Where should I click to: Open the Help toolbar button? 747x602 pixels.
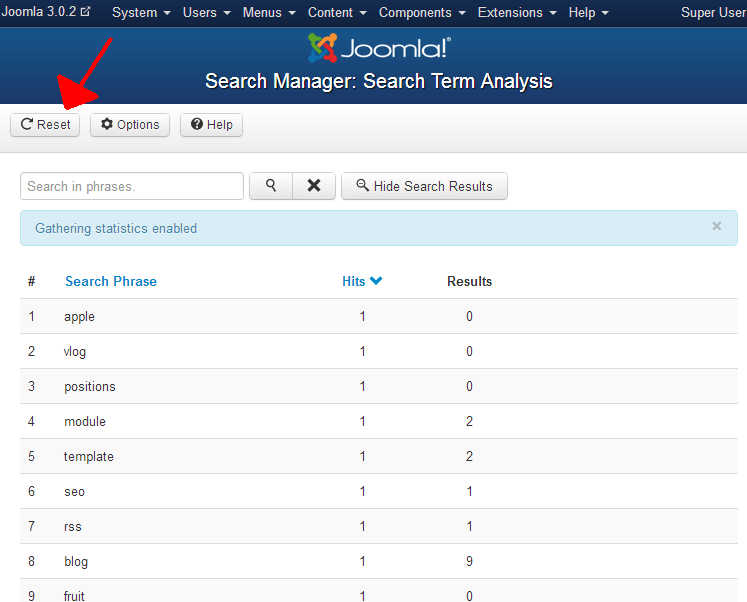(x=211, y=125)
